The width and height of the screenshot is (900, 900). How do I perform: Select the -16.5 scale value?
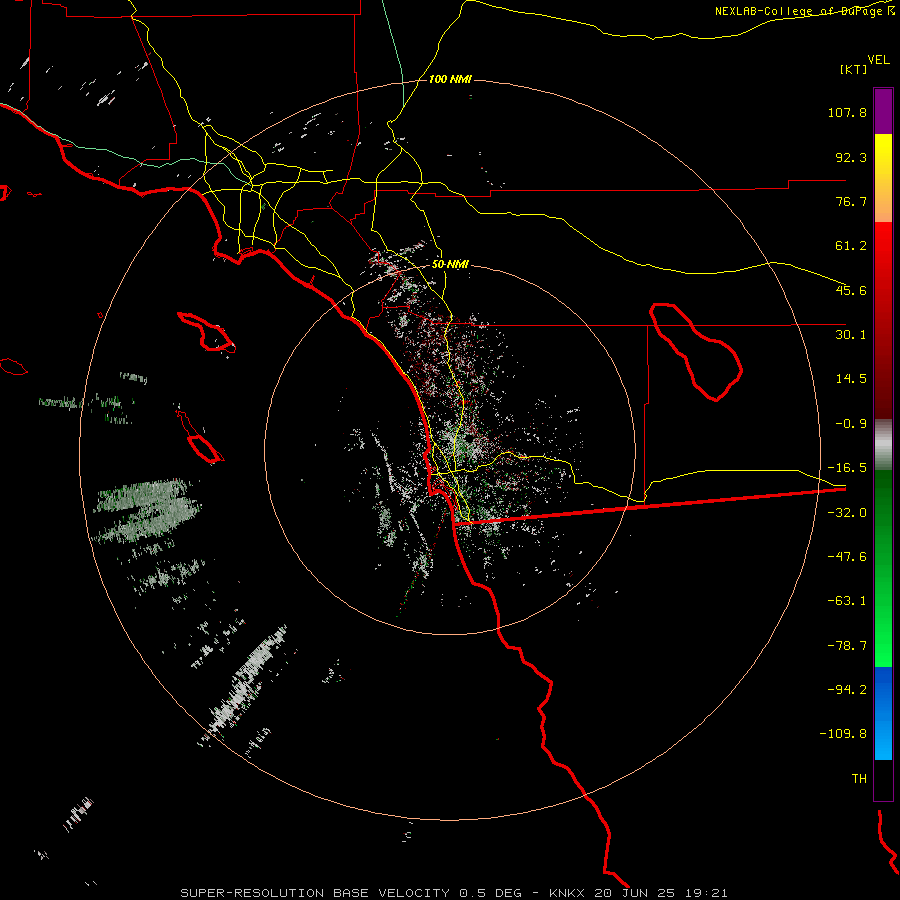point(847,468)
